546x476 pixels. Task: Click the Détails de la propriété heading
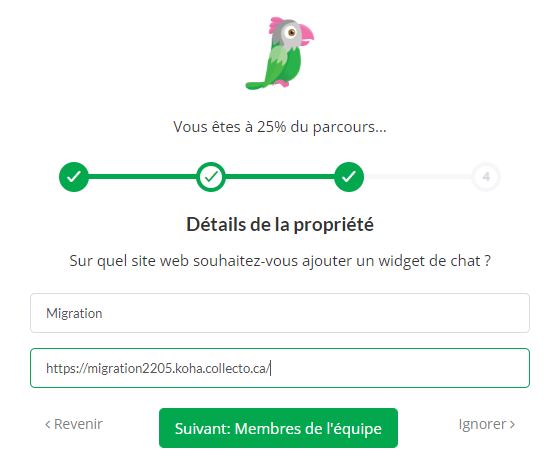280,225
